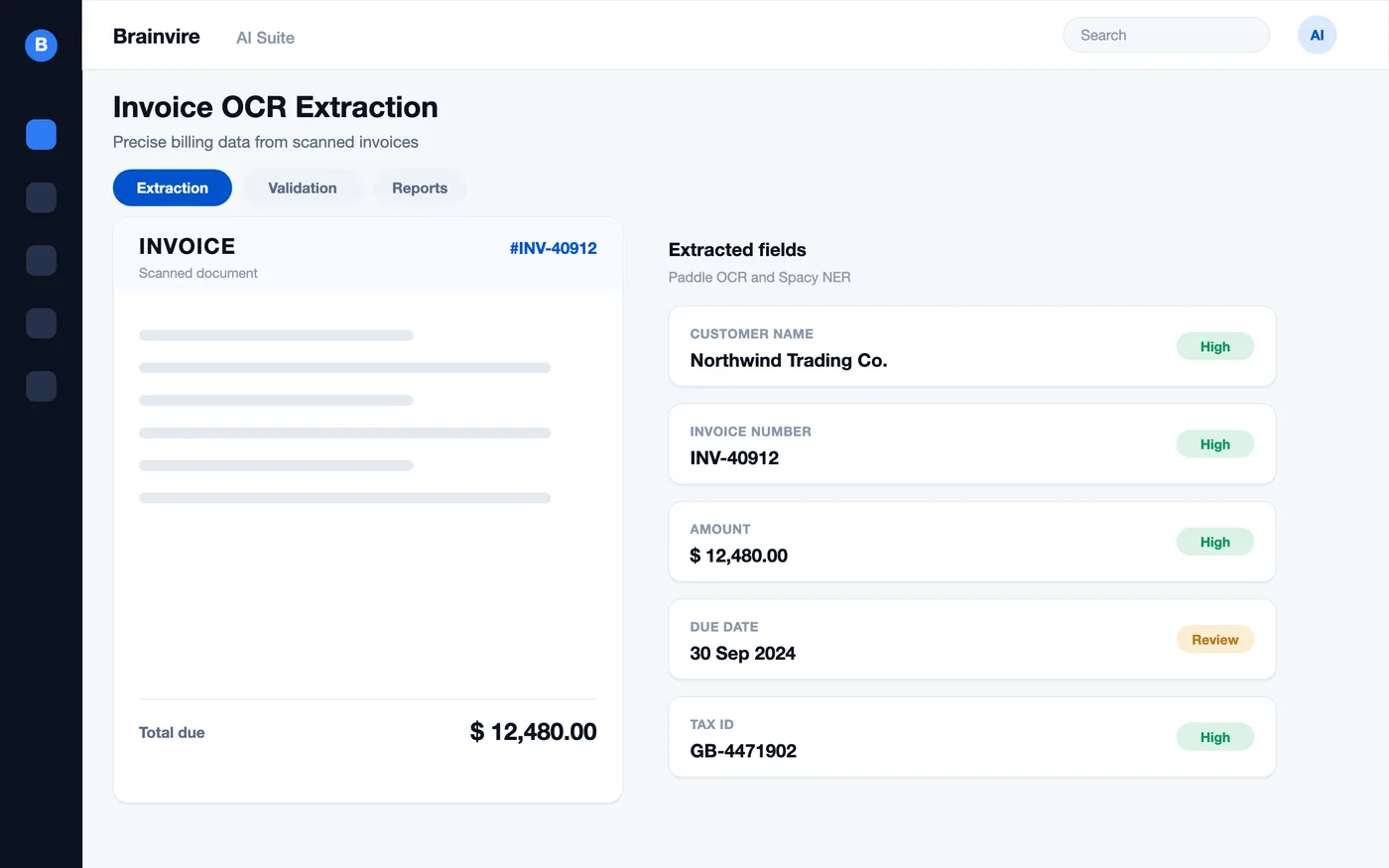Click High badge on Invoice Number
The height and width of the screenshot is (868, 1389).
click(1215, 444)
